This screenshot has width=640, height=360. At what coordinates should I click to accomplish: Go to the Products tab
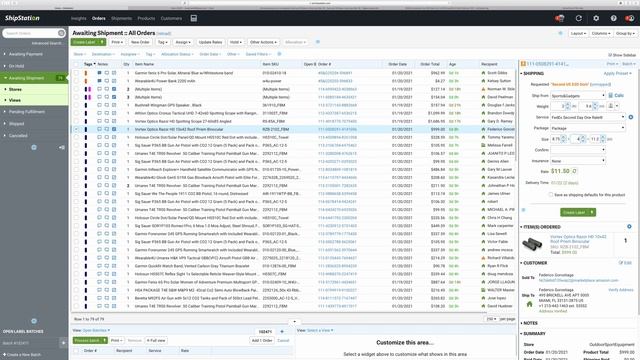tap(146, 18)
